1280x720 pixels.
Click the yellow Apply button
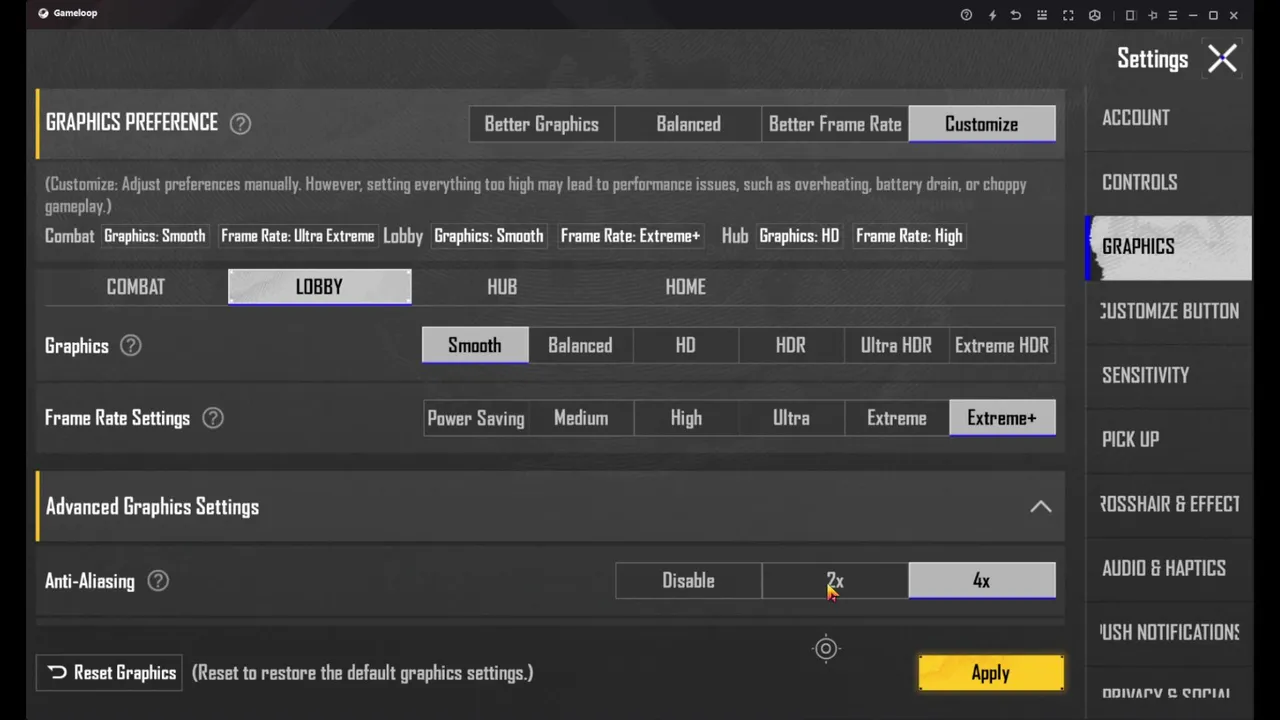pos(991,673)
